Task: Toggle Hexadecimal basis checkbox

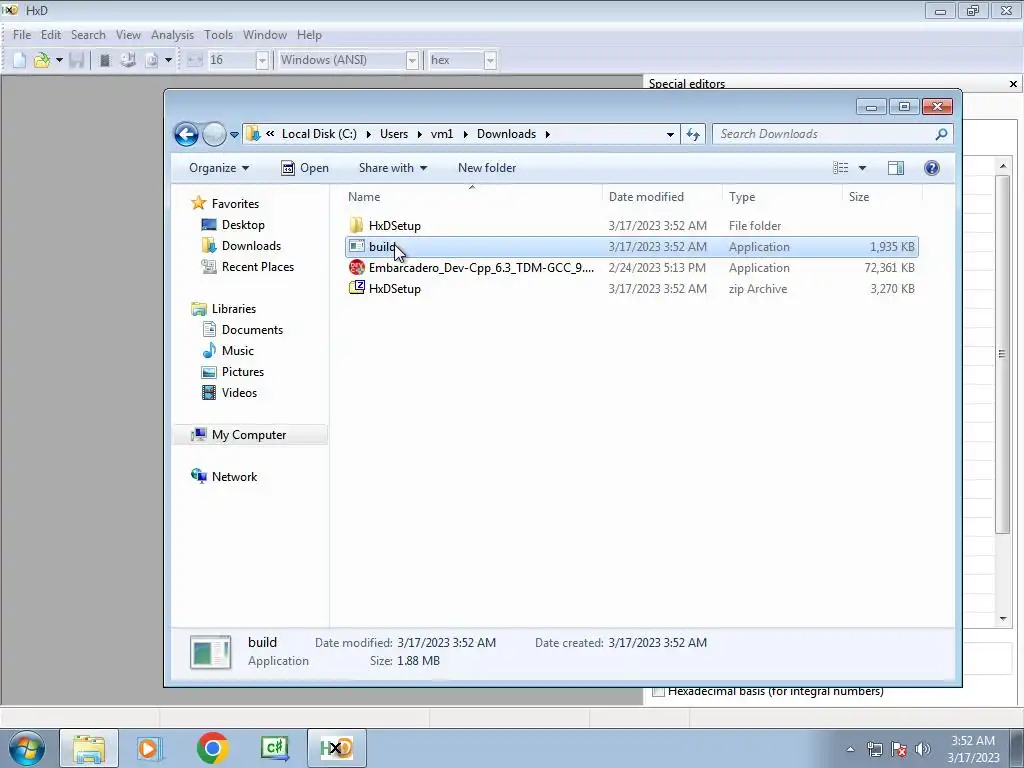Action: [x=658, y=691]
